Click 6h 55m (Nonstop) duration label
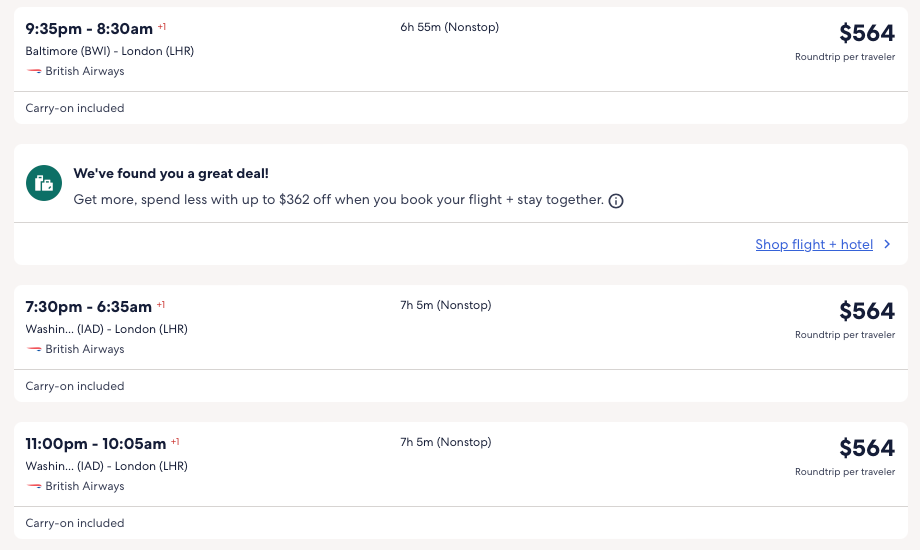The width and height of the screenshot is (920, 550). tap(449, 28)
